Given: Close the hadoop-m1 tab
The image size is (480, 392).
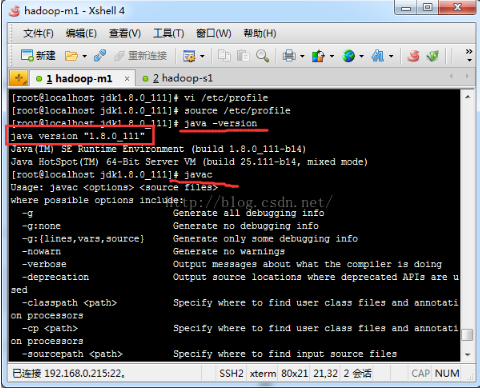Looking at the screenshot, I should pos(127,79).
